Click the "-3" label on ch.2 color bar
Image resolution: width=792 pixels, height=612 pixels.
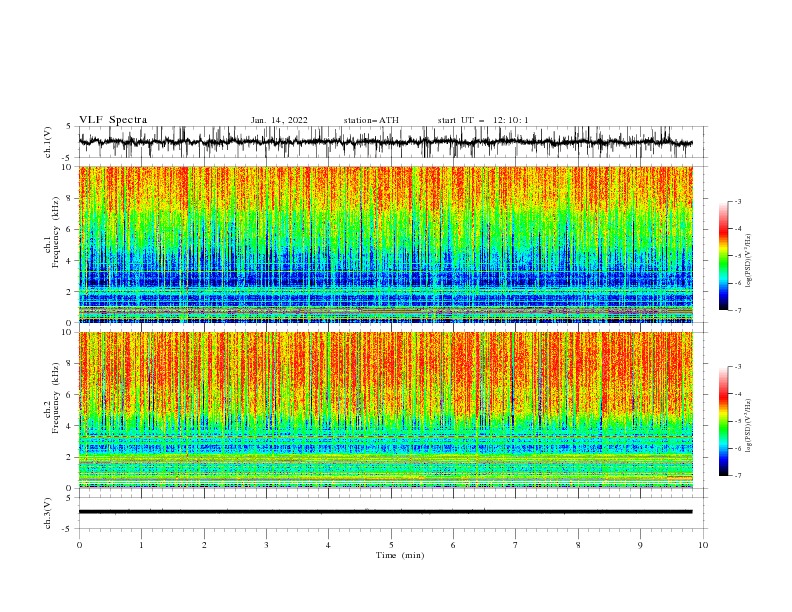[738, 367]
